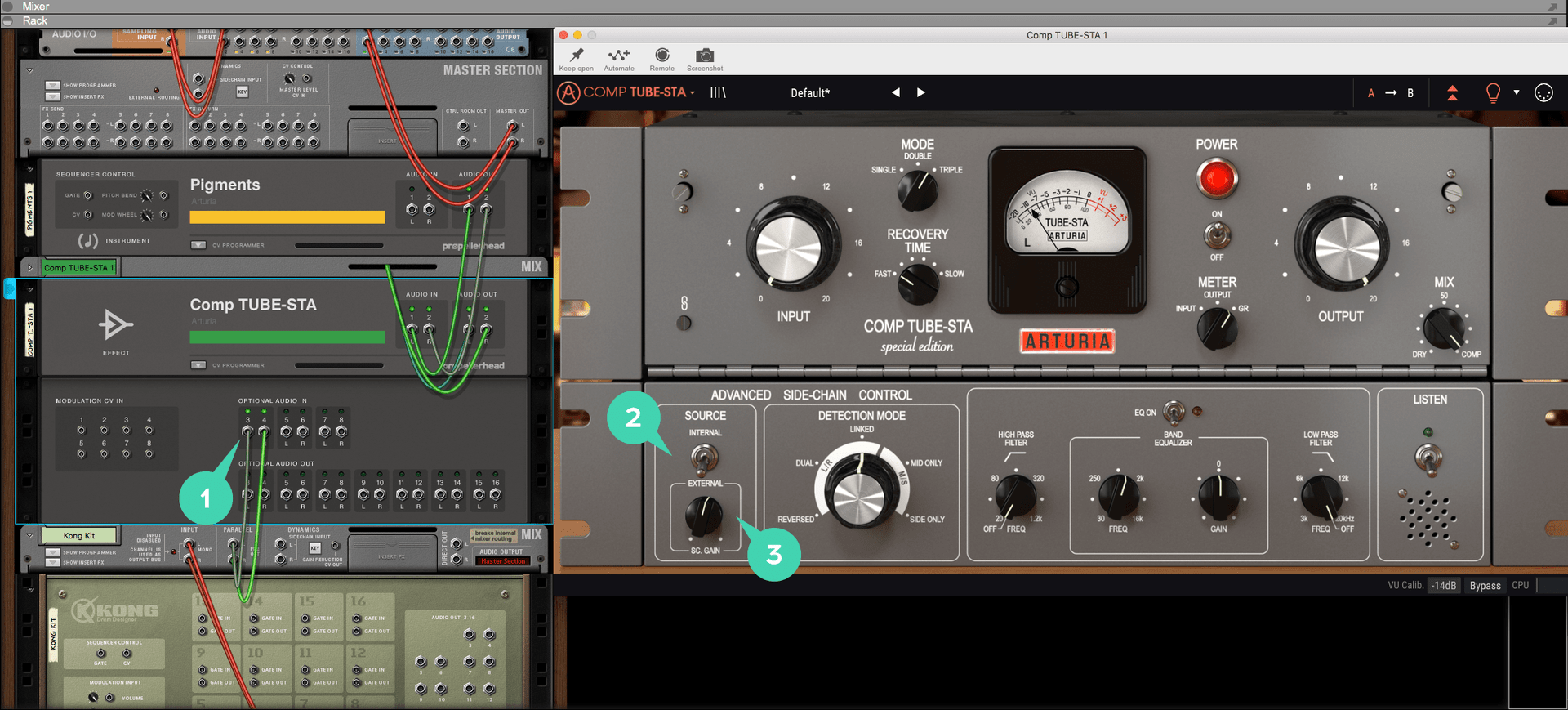Expand Show Insert FX on Kong Kit
The image size is (1568, 710).
(x=53, y=562)
